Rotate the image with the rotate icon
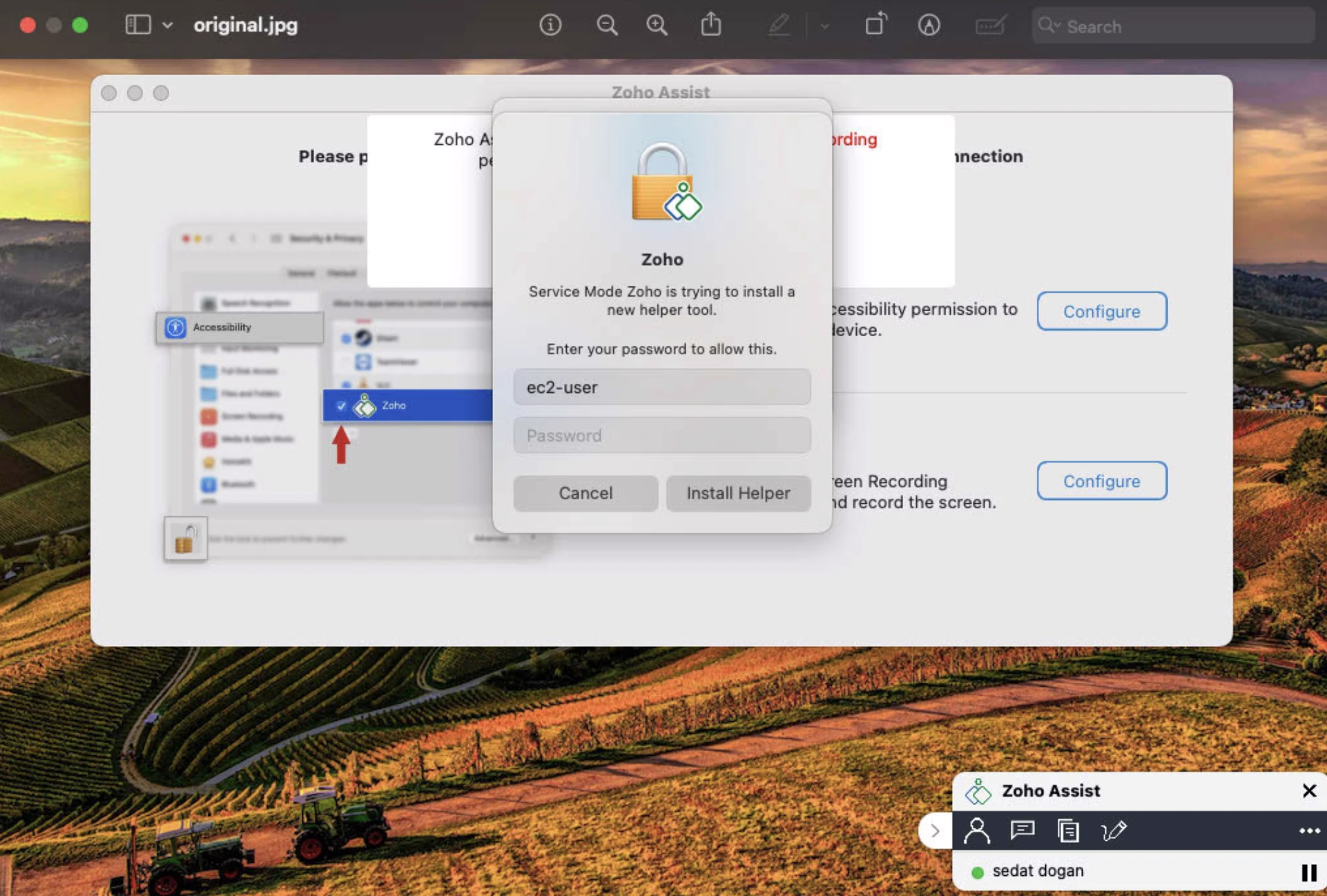The height and width of the screenshot is (896, 1327). pos(875,25)
